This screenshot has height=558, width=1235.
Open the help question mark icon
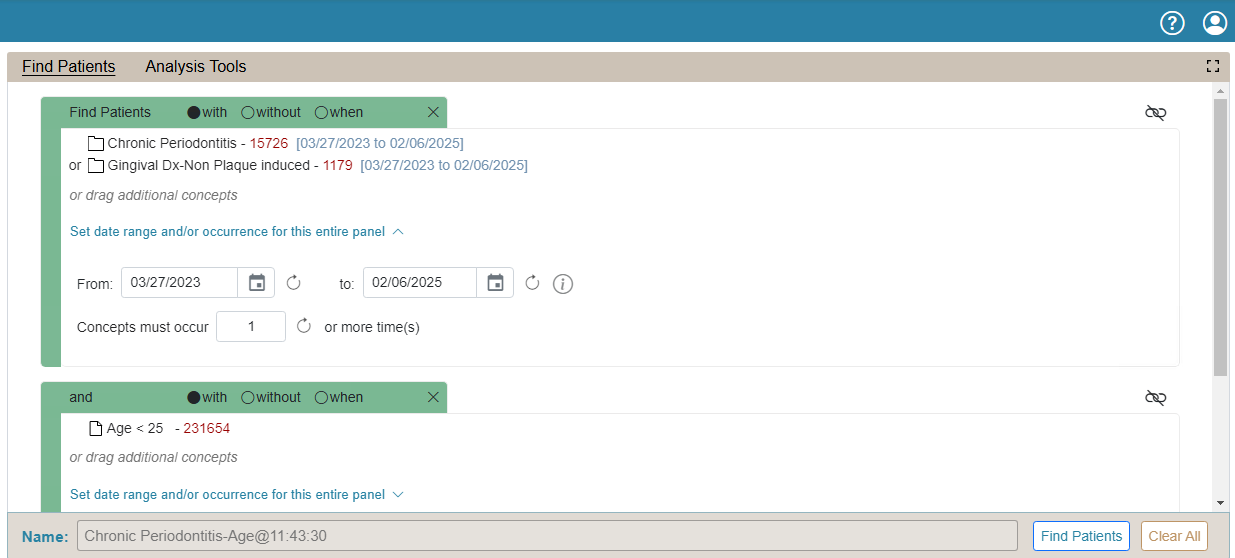[x=1172, y=23]
